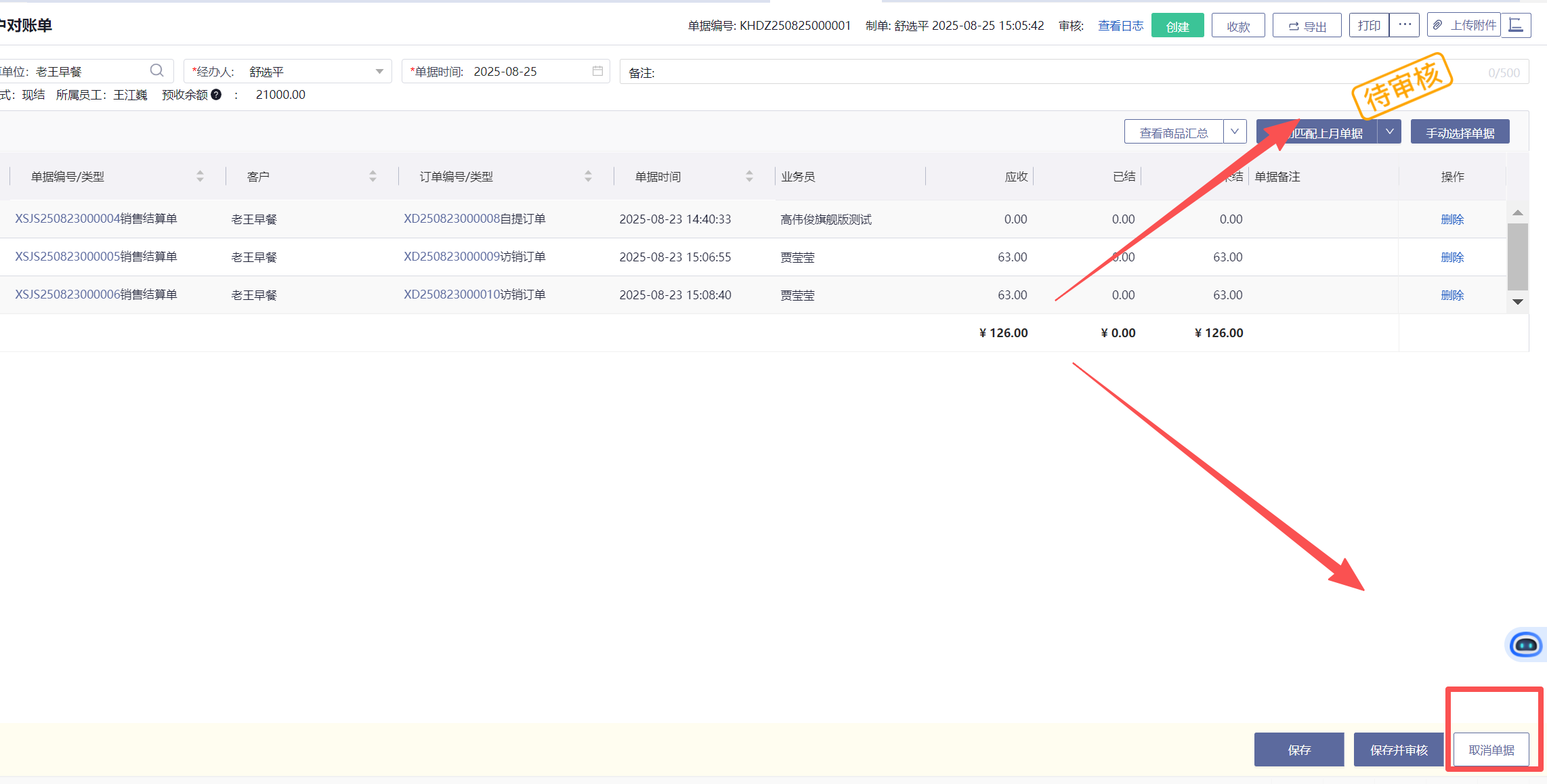The image size is (1547, 784).
Task: Click the search icon in the 单位 field
Action: pyautogui.click(x=156, y=70)
